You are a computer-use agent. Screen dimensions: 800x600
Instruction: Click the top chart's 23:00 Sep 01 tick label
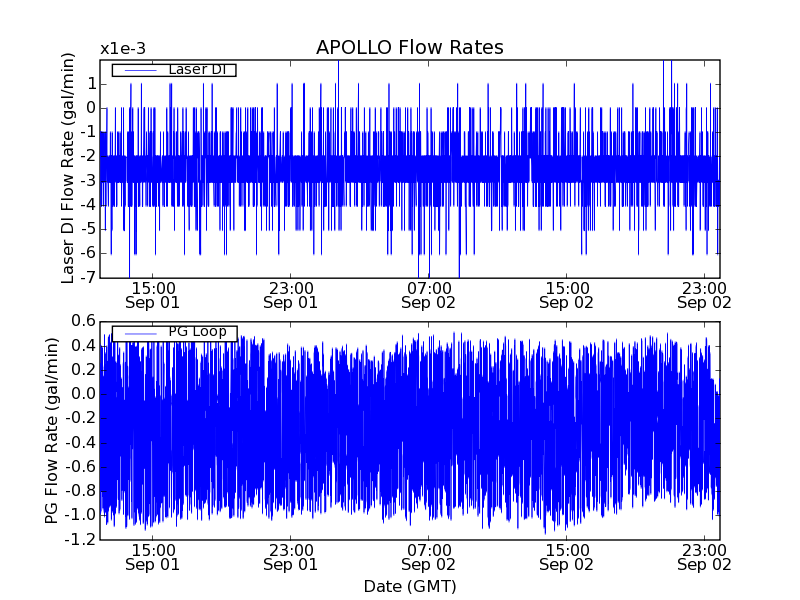click(290, 296)
